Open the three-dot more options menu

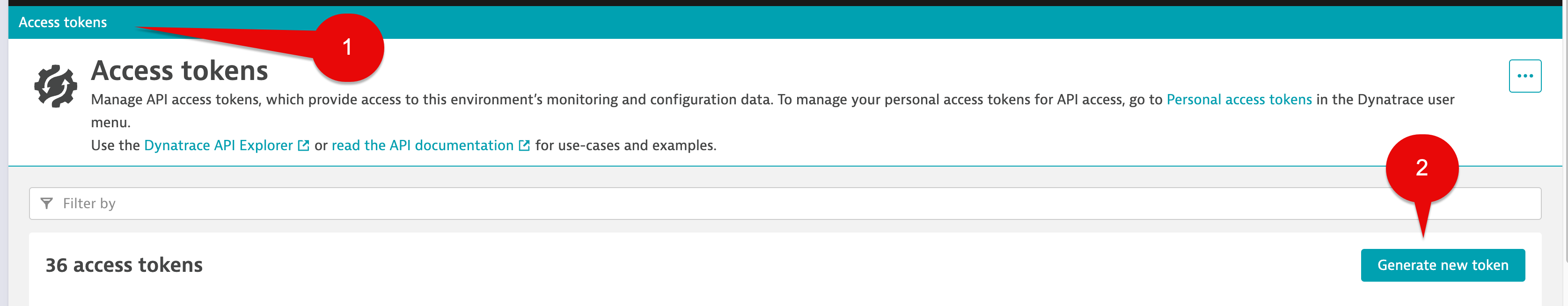click(1525, 76)
